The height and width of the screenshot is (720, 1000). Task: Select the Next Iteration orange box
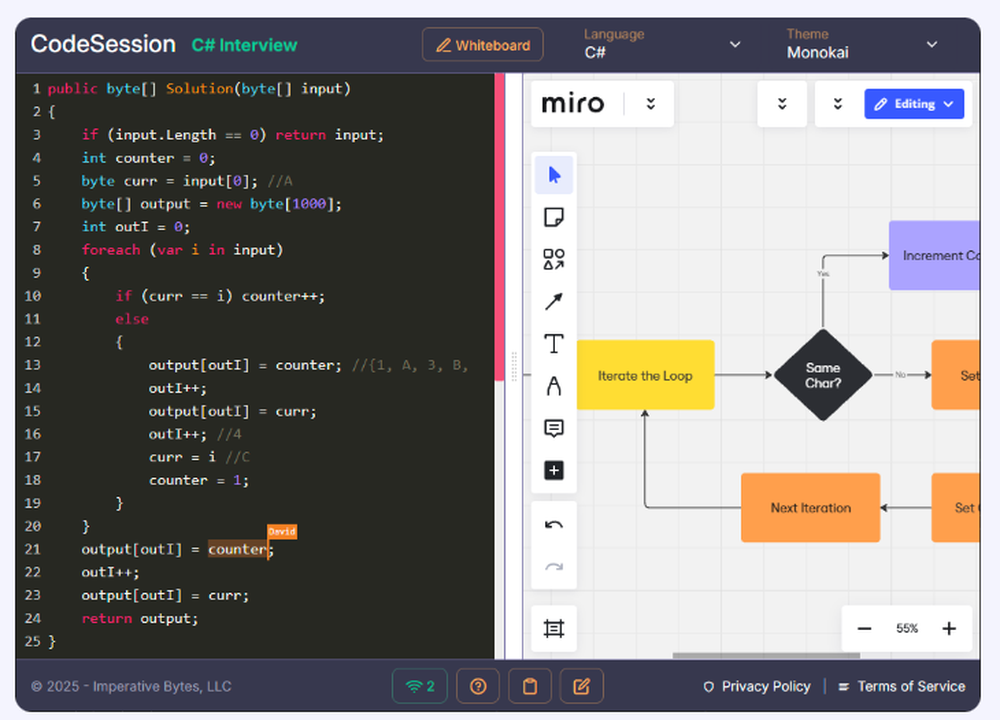[811, 508]
